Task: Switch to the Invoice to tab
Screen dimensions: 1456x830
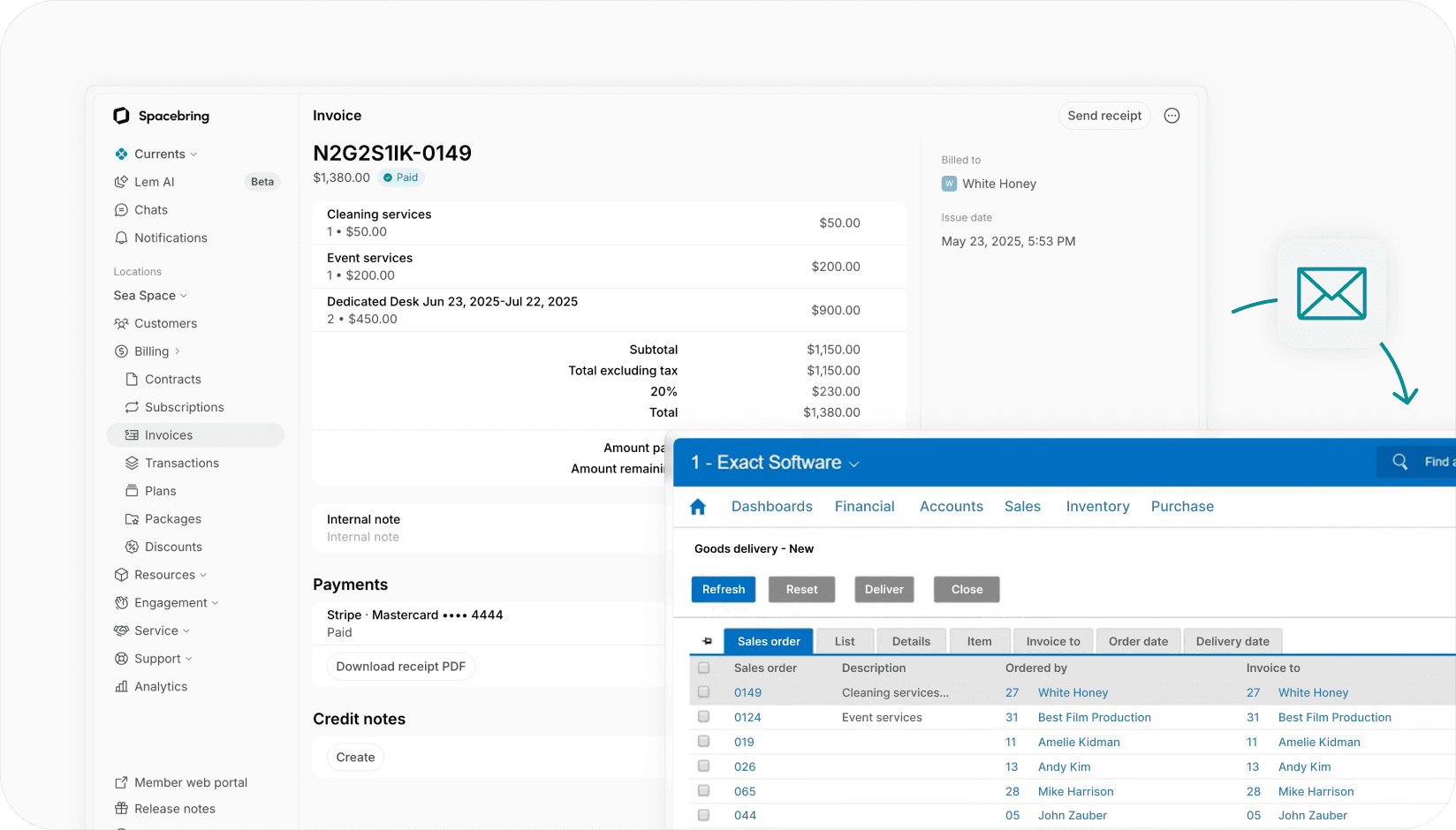Action: coord(1053,642)
